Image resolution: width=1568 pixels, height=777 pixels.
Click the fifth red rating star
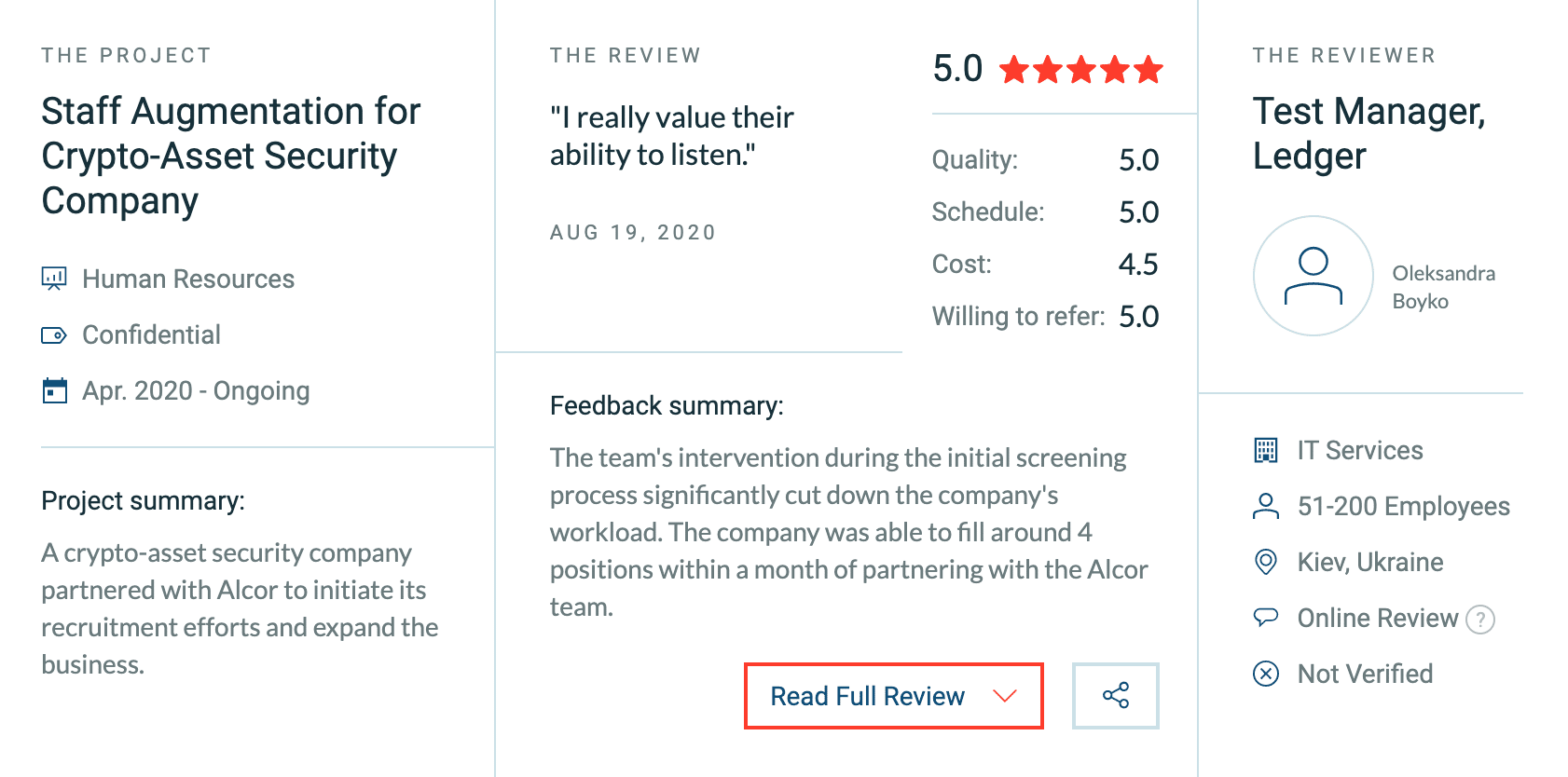point(1149,69)
